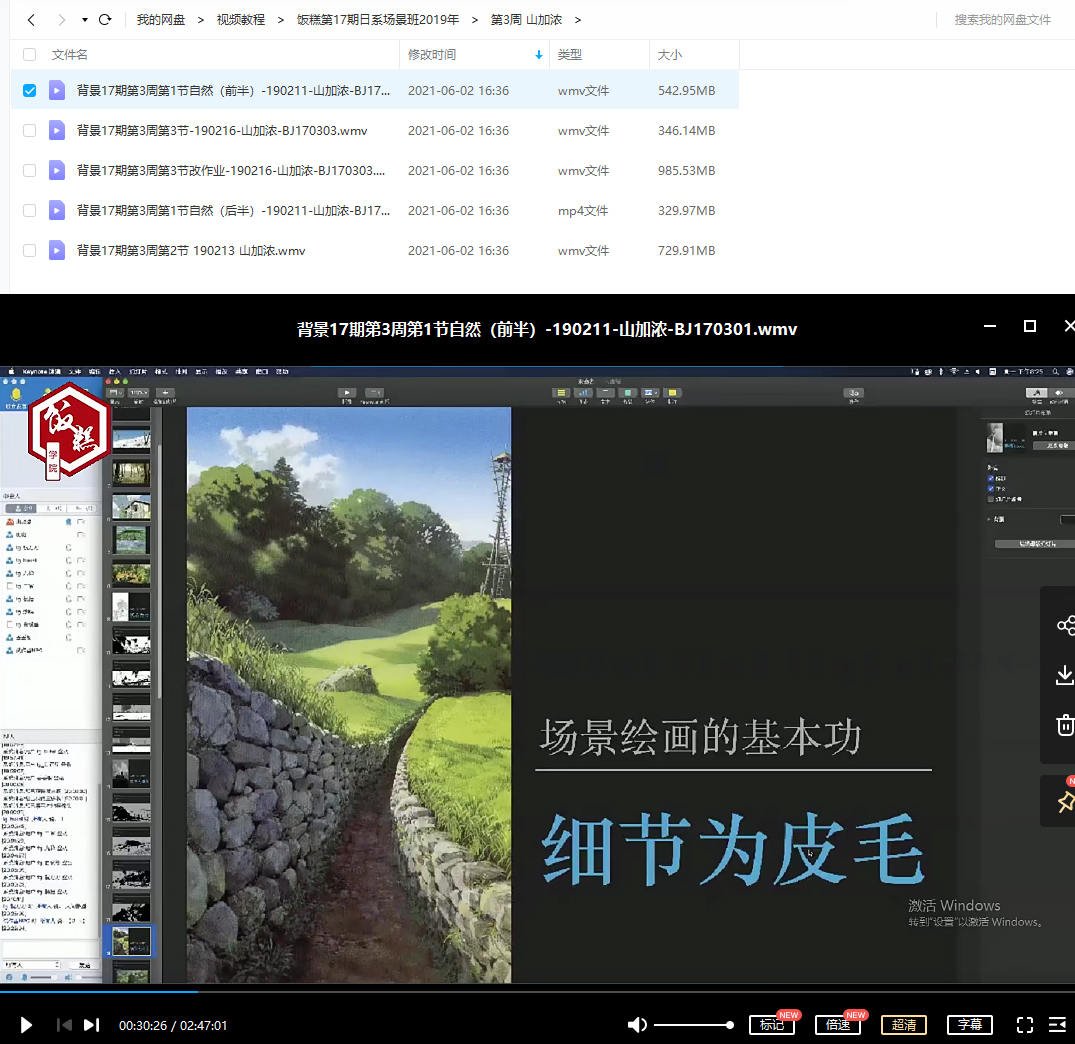Click the 字幕 subtitles button
The image size is (1075, 1044).
pyautogui.click(x=969, y=1025)
